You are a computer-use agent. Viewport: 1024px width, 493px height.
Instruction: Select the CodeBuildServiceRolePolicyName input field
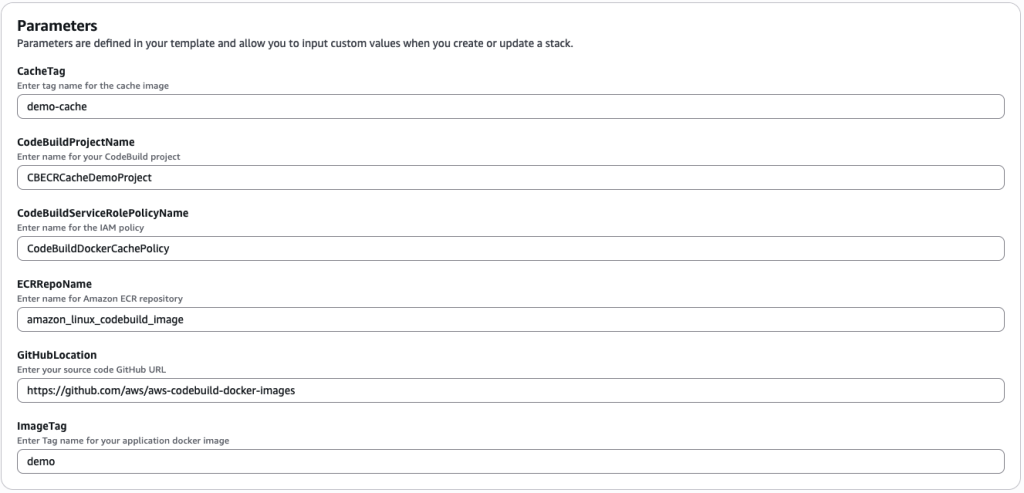[x=510, y=248]
